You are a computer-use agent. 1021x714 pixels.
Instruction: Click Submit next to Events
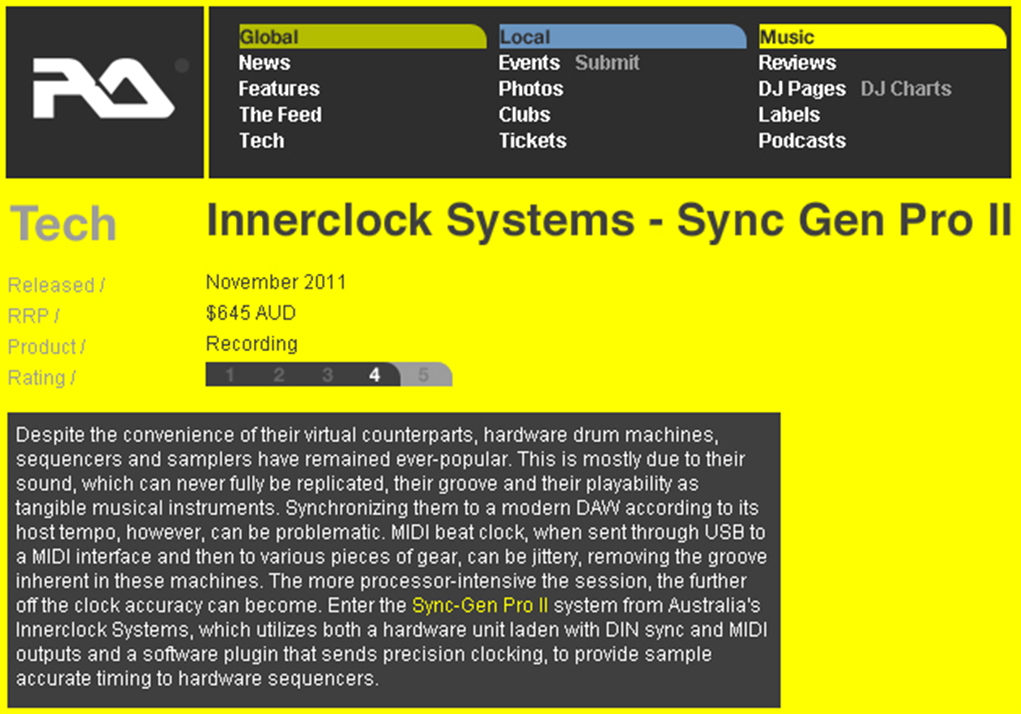coord(607,62)
